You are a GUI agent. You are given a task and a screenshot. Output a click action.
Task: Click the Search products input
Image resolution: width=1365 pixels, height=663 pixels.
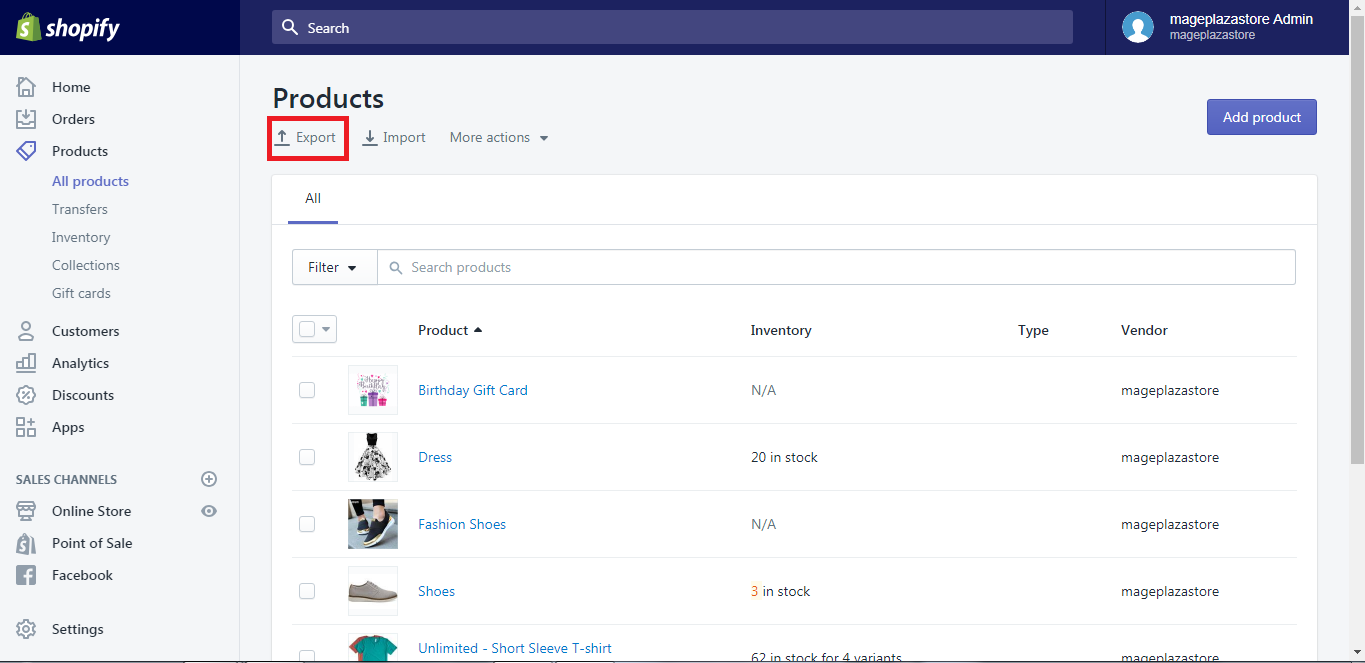(836, 267)
